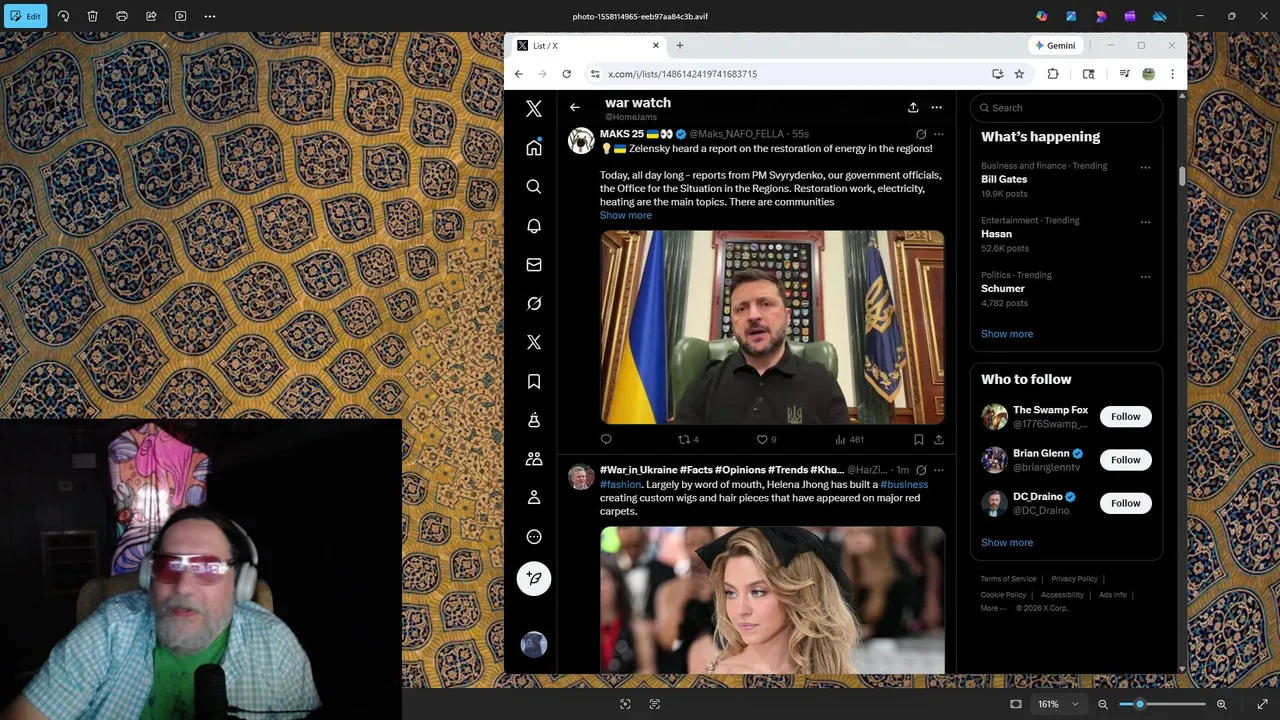Open more options on MAKS 25 post
The height and width of the screenshot is (720, 1280).
938,134
